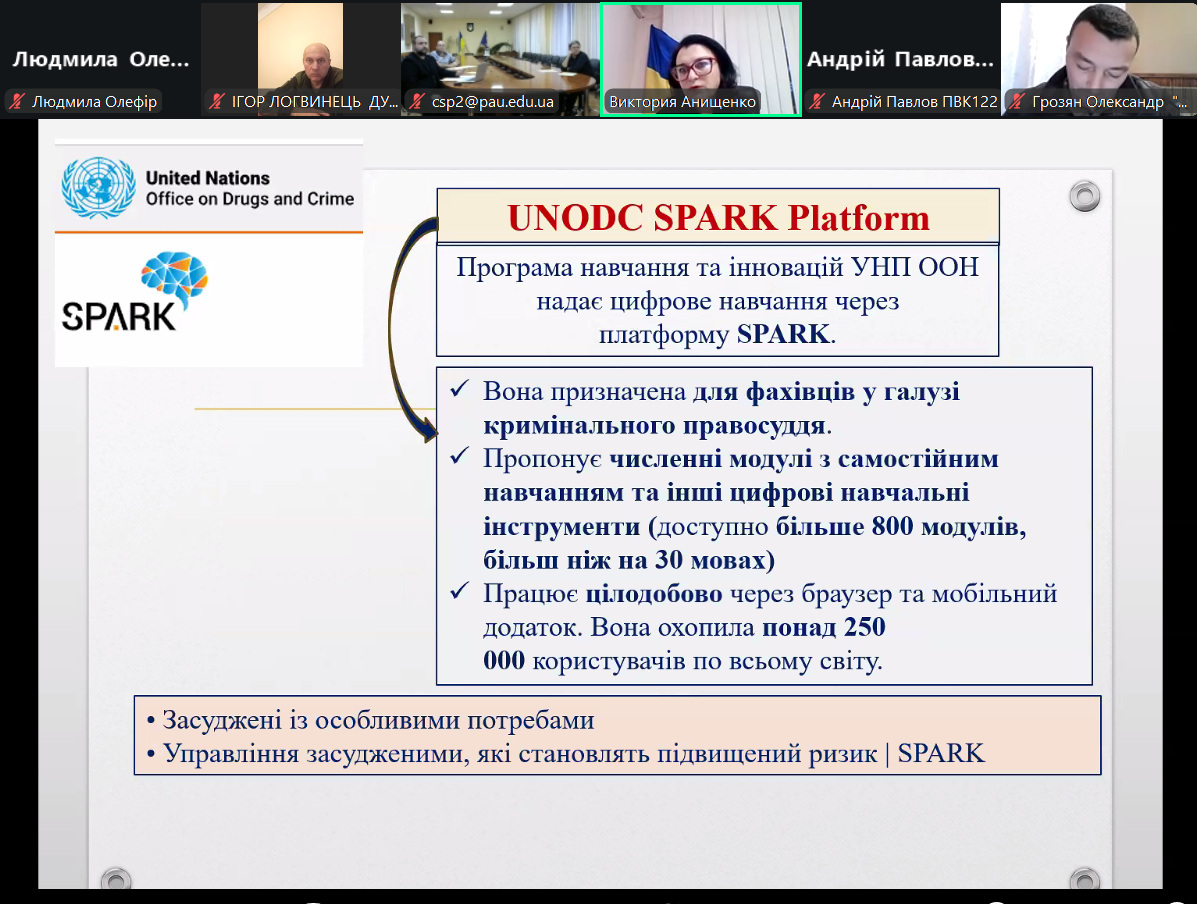Click the checkmark before "Вона призначена"

click(461, 391)
